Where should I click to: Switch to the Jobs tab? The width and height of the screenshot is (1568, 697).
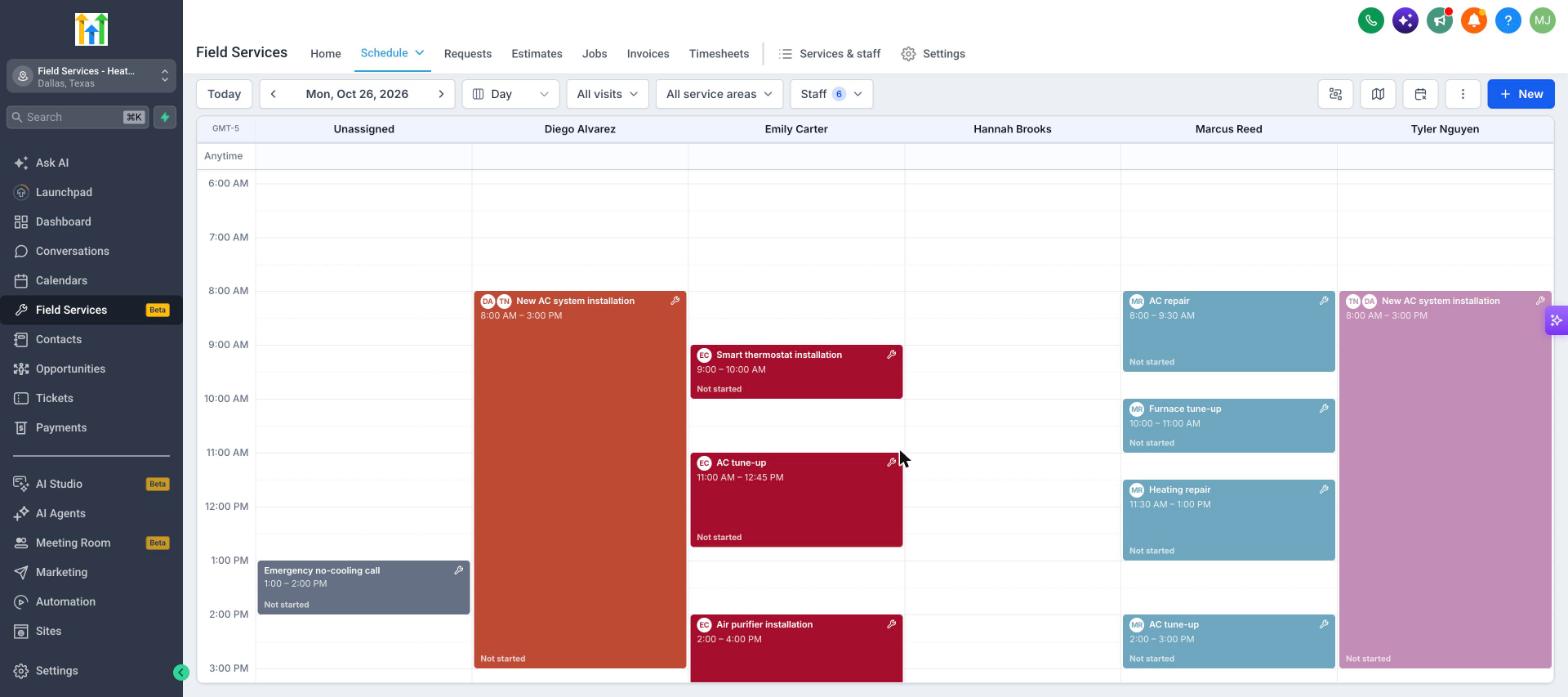(595, 54)
